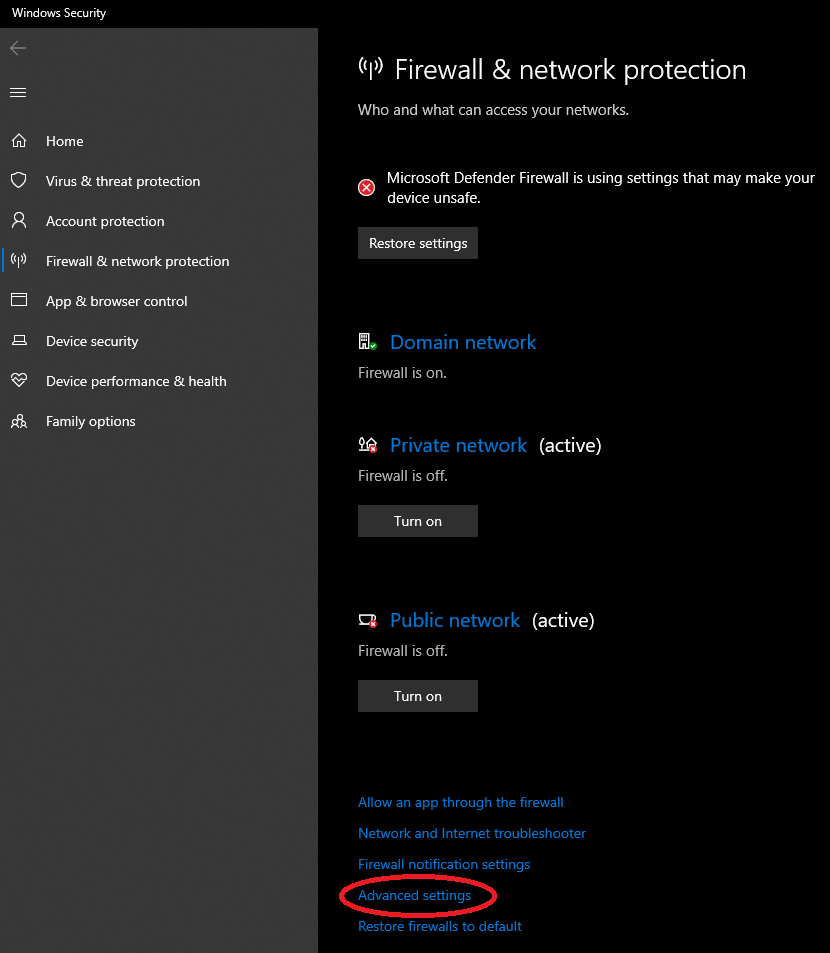Select Firewall & network protection in sidebar
This screenshot has height=953, width=830.
coord(138,261)
